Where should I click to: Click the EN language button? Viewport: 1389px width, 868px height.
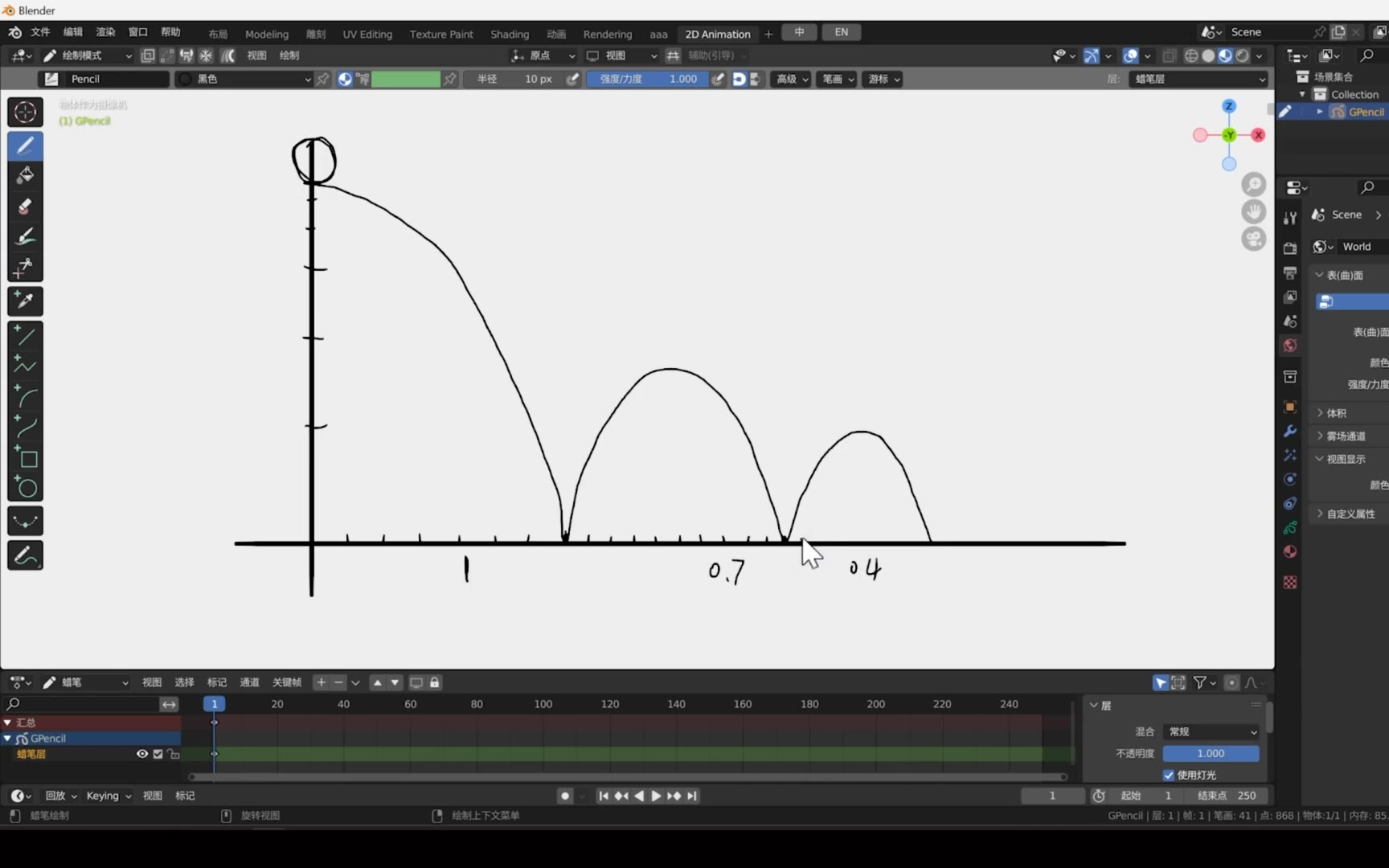click(x=842, y=32)
